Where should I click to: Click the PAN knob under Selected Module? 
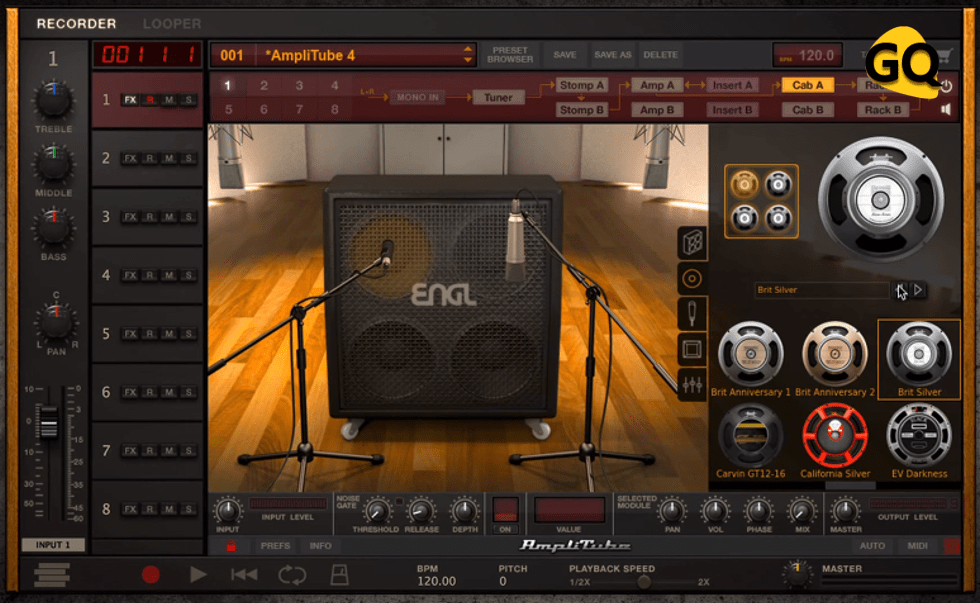[x=672, y=511]
